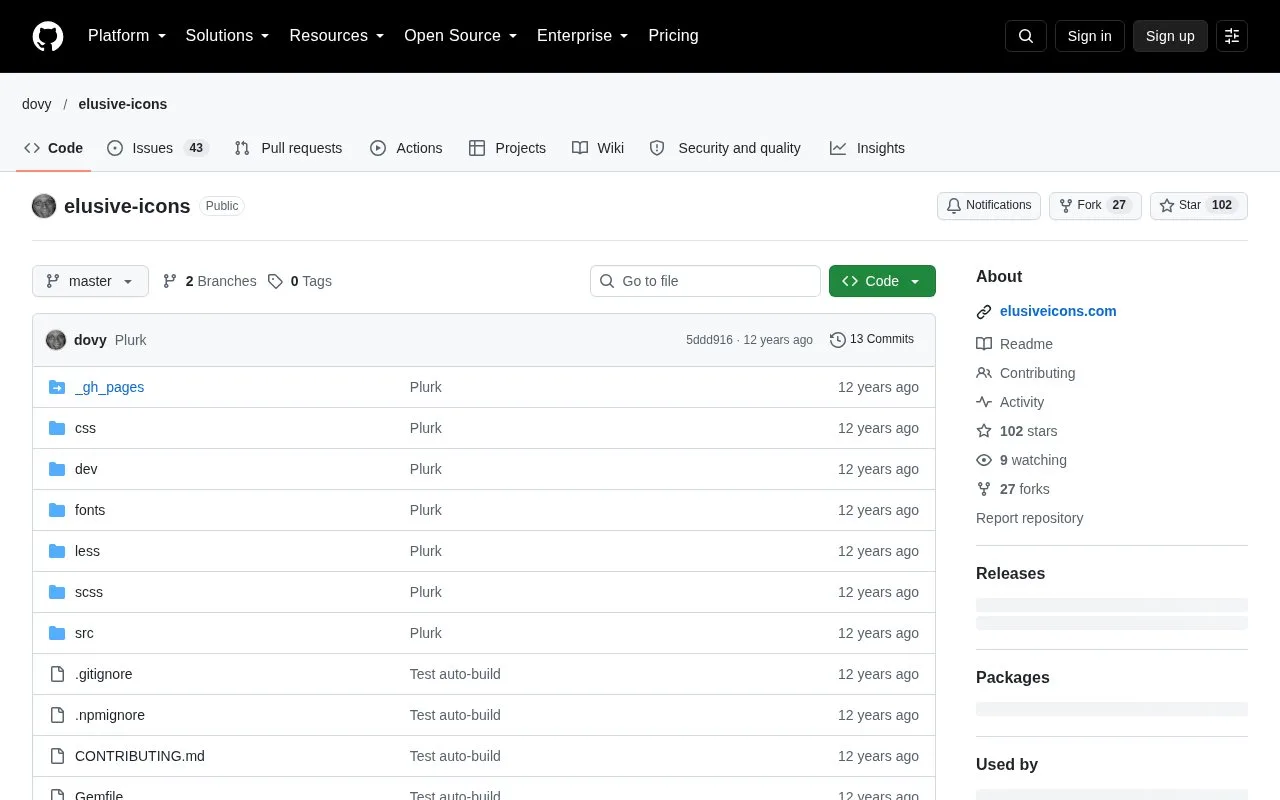
Task: Click the .gitignore file icon
Action: point(57,674)
